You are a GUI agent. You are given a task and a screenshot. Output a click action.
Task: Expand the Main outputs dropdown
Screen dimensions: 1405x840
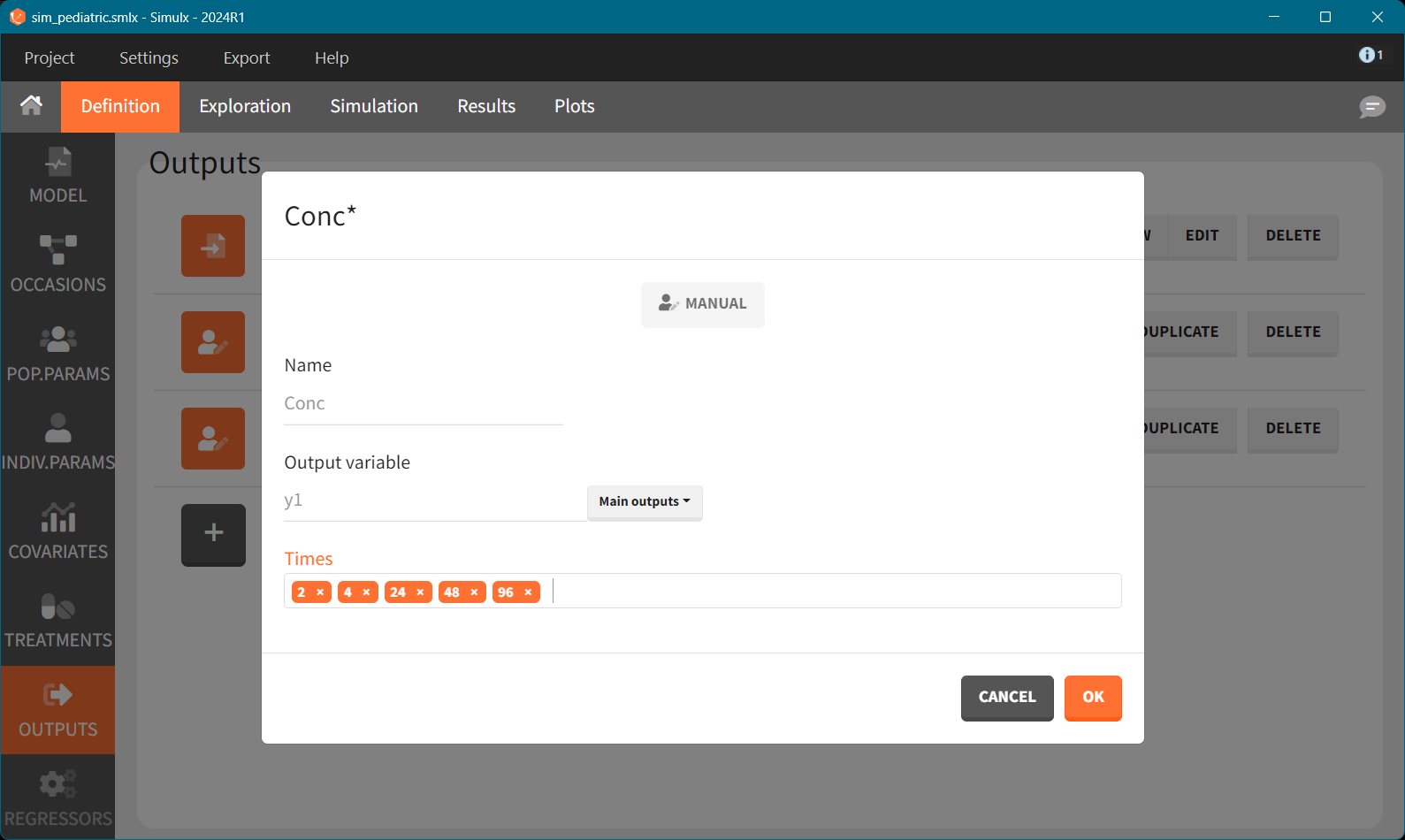click(x=645, y=501)
